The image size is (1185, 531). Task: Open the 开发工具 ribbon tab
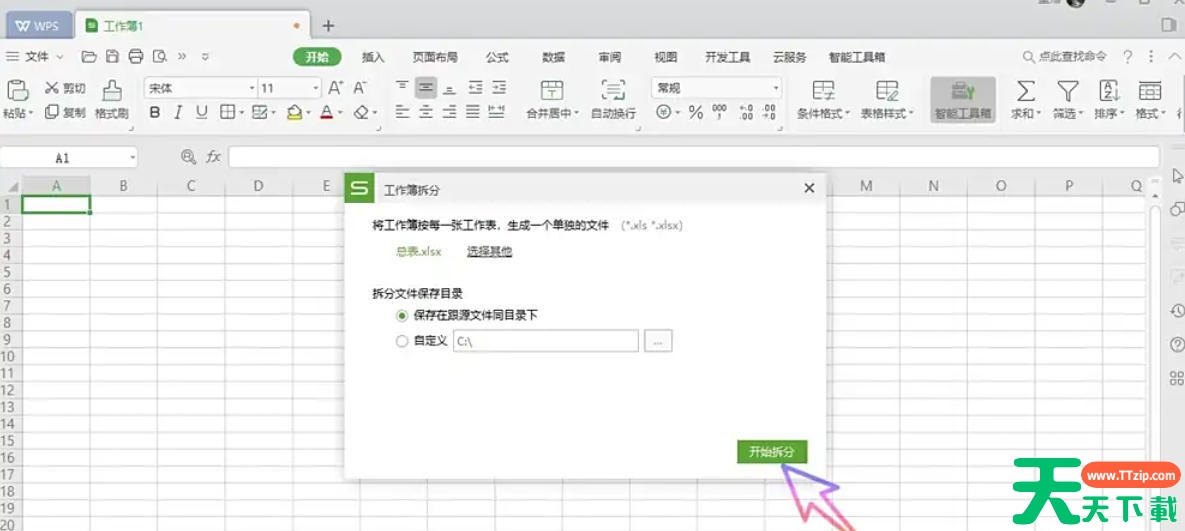727,57
